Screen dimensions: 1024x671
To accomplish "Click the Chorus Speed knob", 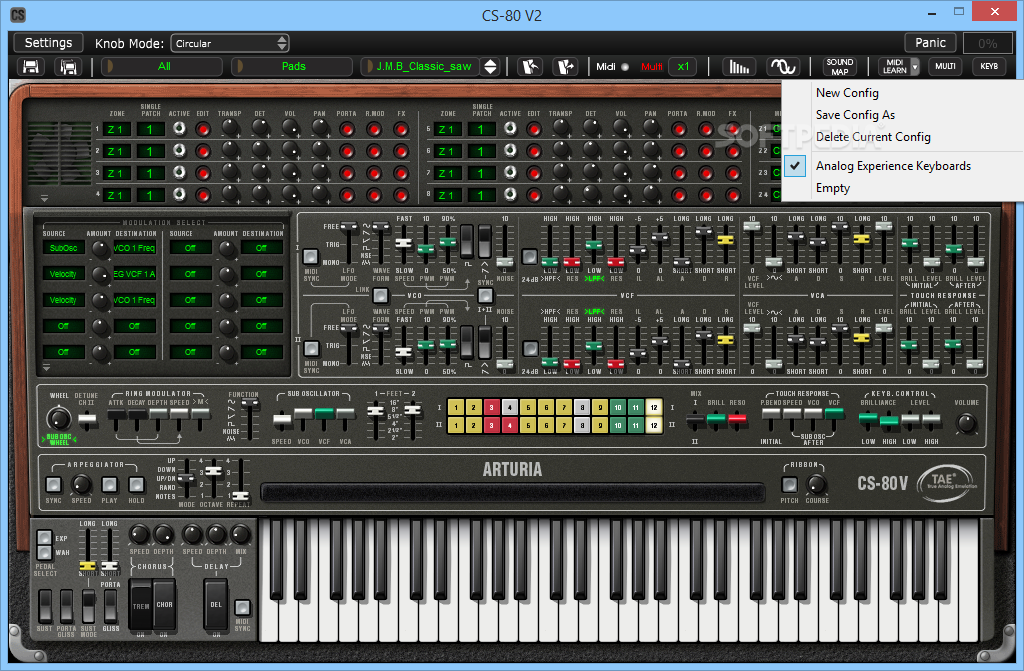I will [x=139, y=534].
